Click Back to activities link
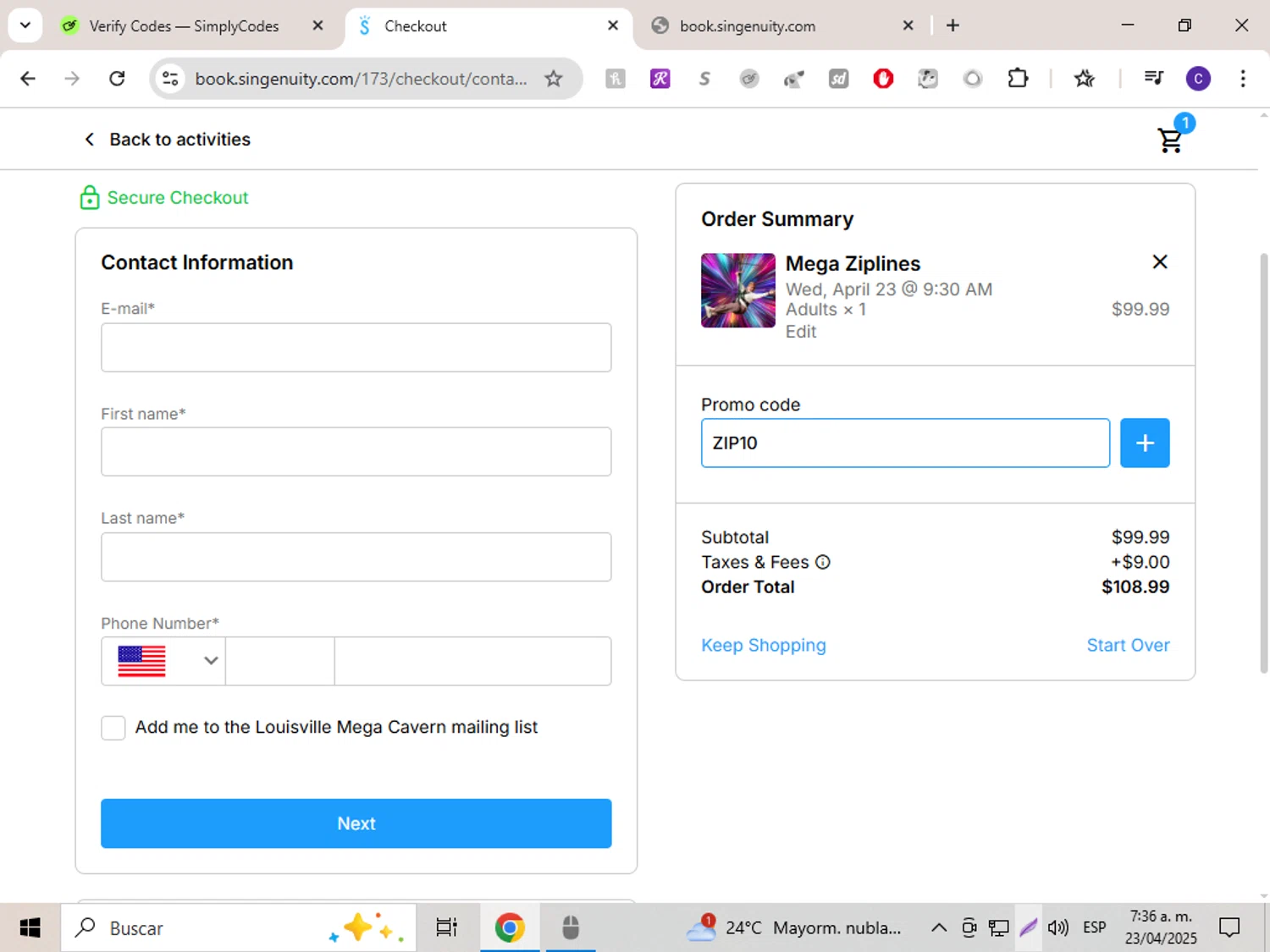The image size is (1270, 952). click(x=179, y=140)
